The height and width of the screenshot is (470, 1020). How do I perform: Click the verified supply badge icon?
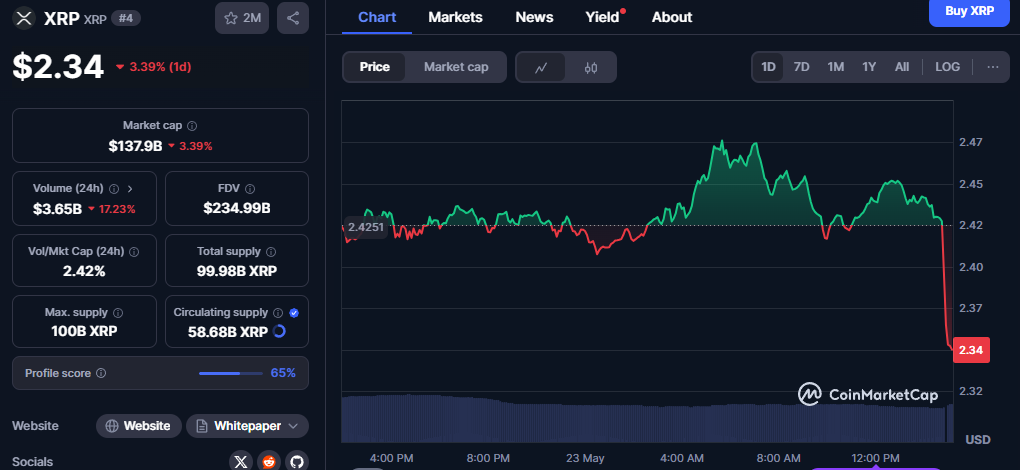[x=294, y=313]
